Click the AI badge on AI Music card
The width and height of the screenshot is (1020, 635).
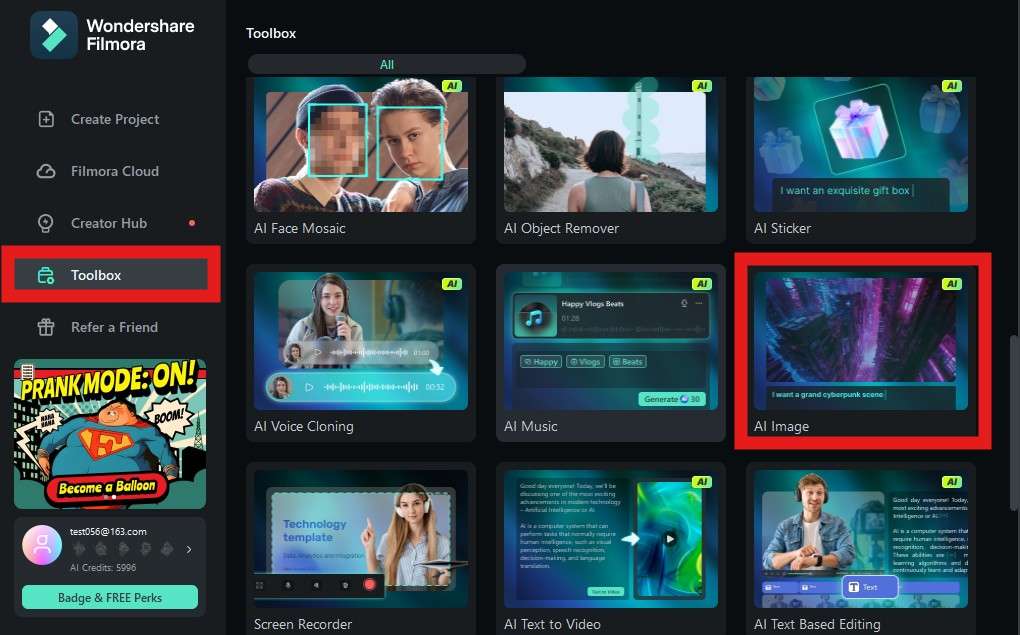click(702, 284)
